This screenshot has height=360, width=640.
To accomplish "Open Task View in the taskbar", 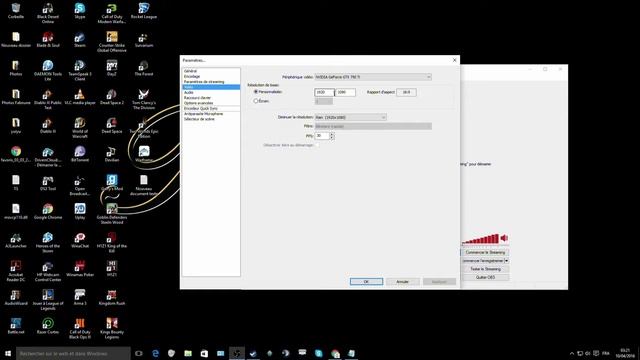I will (x=139, y=353).
